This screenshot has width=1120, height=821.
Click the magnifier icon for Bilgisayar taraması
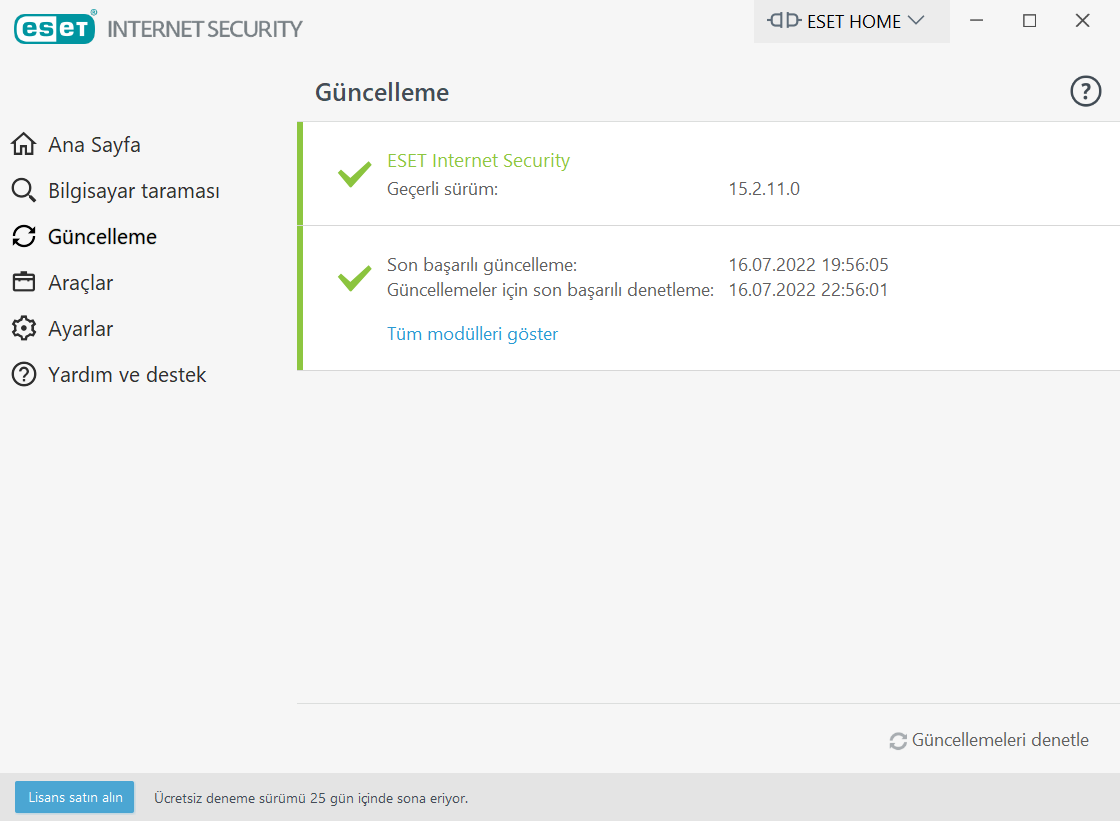23,191
